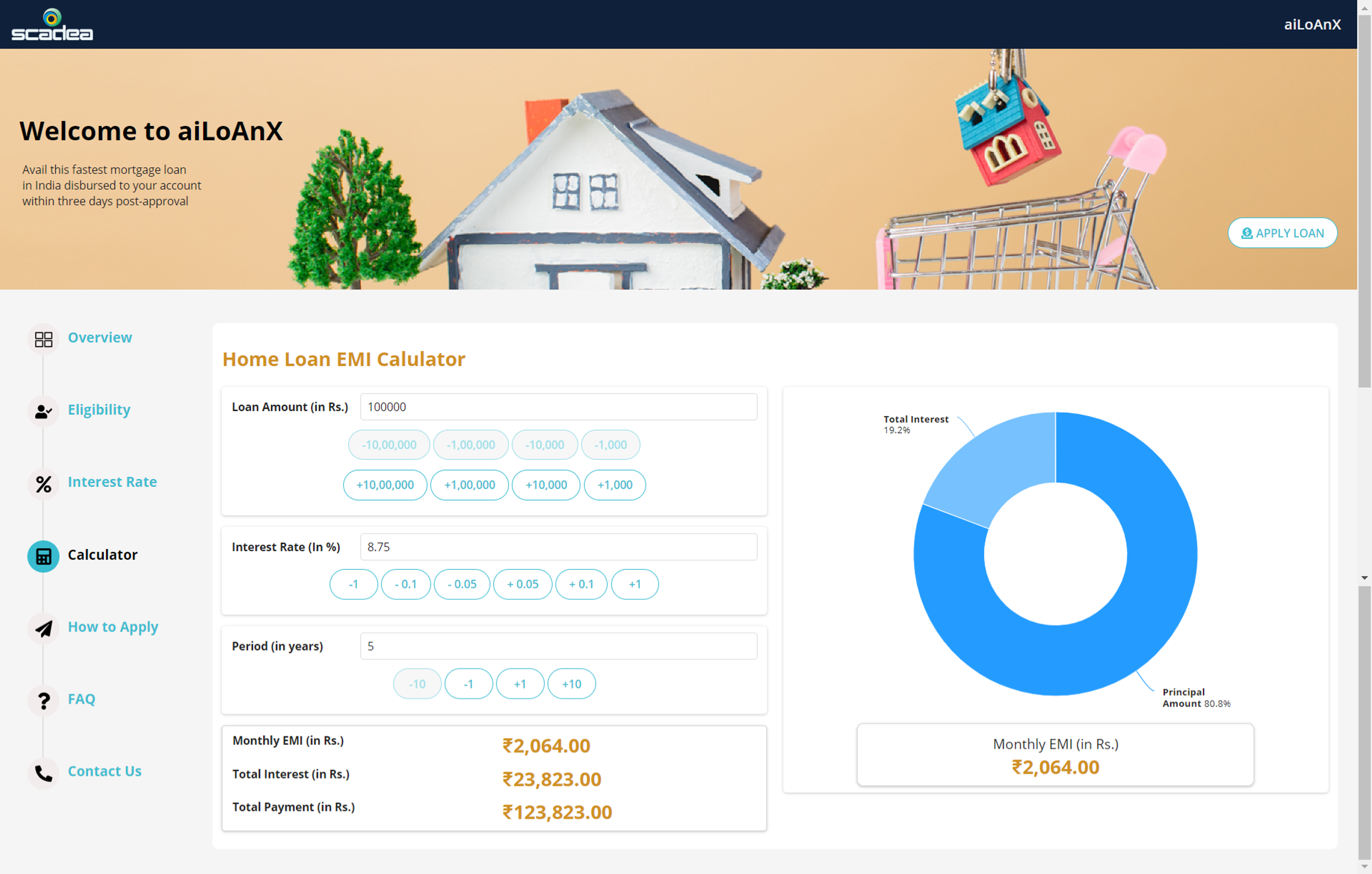Image resolution: width=1372 pixels, height=874 pixels.
Task: Decrease loan amount by 10,00,000
Action: [x=389, y=445]
